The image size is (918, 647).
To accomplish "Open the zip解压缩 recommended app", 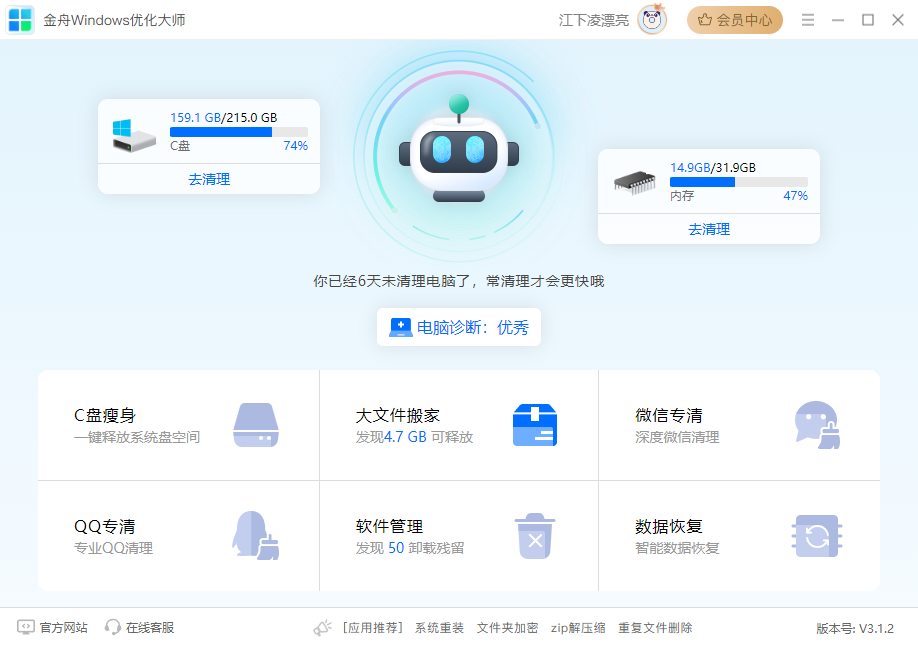I will [x=578, y=628].
